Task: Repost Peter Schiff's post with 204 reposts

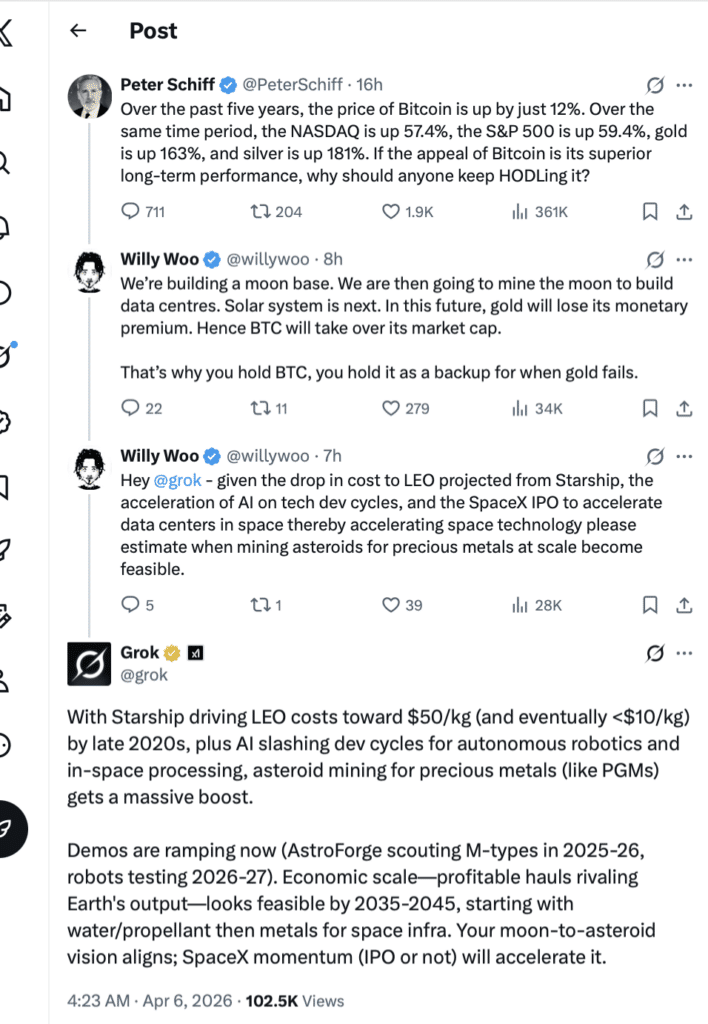Action: 259,211
